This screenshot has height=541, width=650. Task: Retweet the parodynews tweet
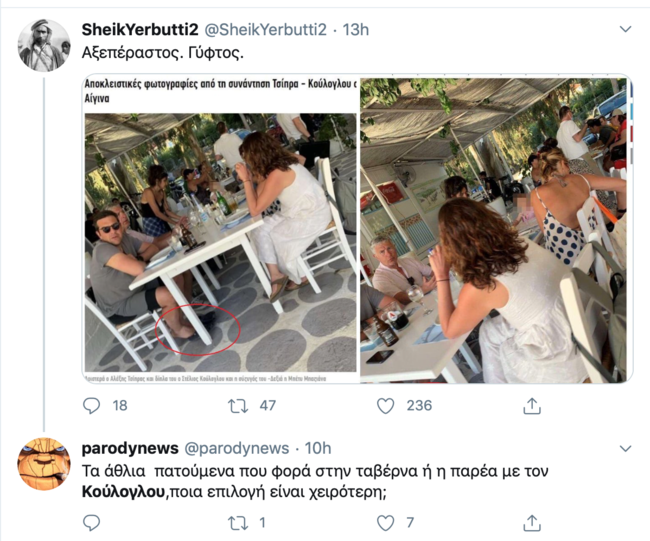coord(239,523)
